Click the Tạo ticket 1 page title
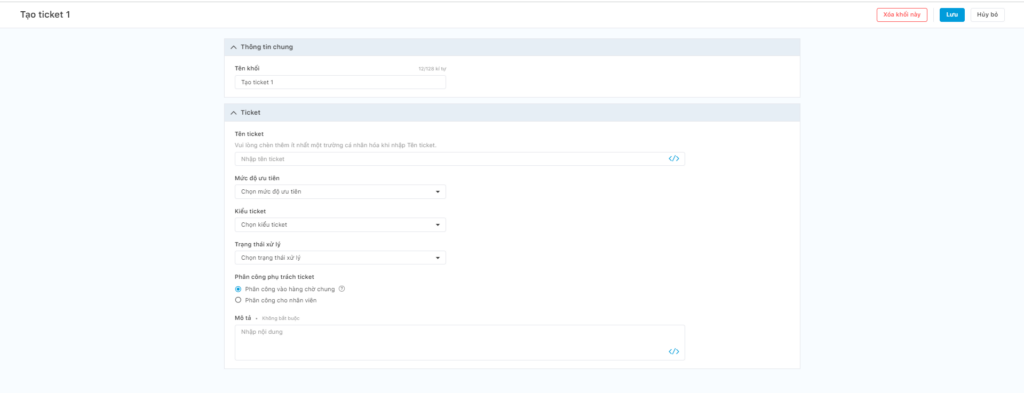Screen dimensions: 1024x393 coord(45,14)
